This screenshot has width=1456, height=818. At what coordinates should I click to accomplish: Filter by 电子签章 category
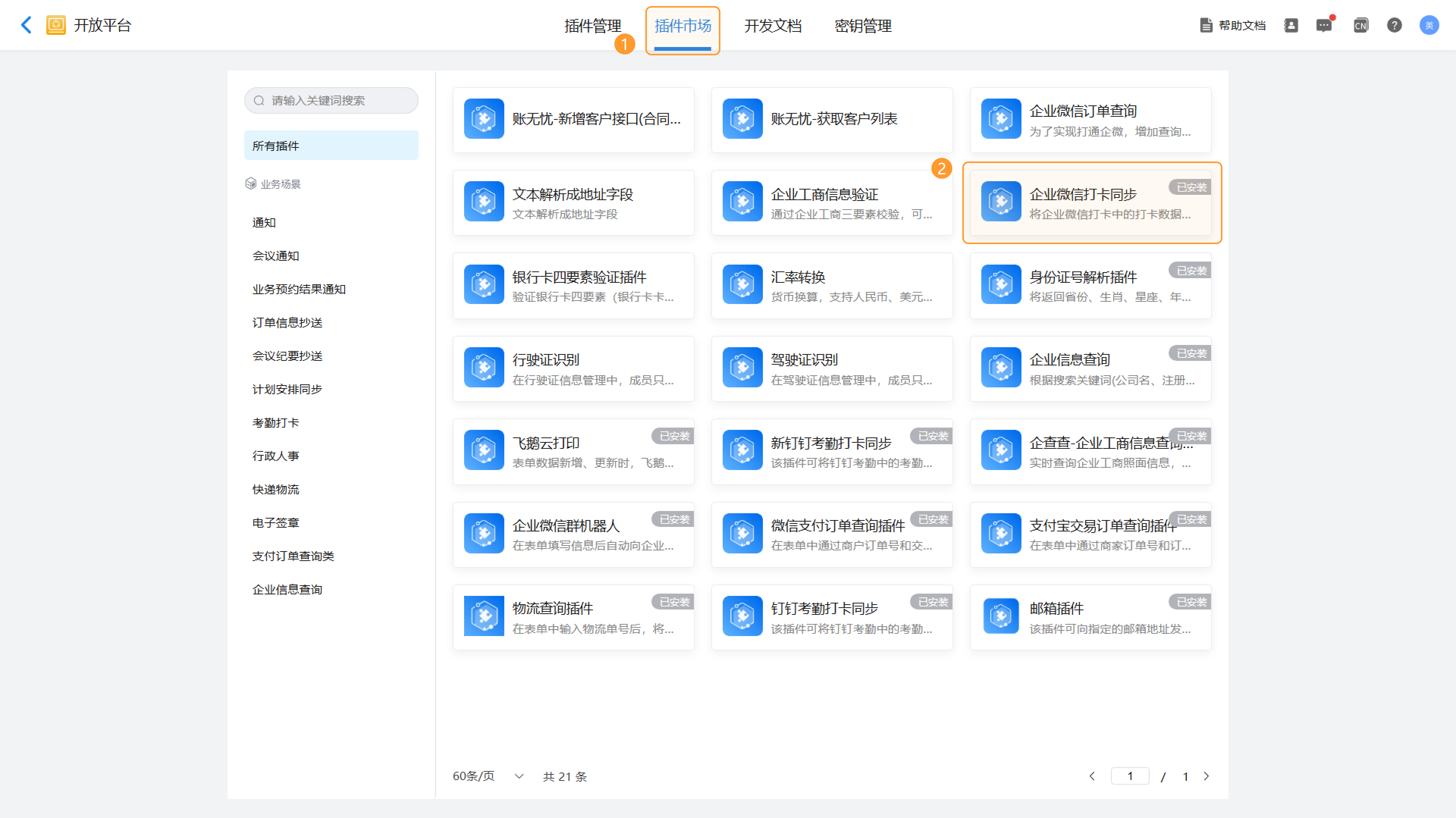[x=276, y=523]
